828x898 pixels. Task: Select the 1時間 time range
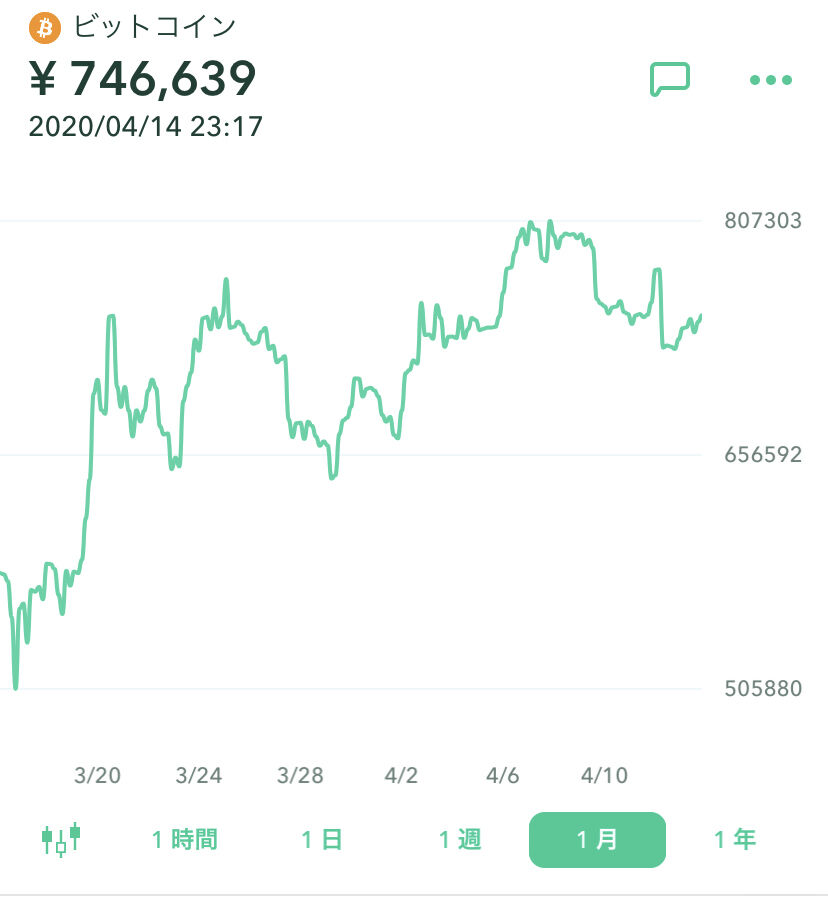(184, 840)
